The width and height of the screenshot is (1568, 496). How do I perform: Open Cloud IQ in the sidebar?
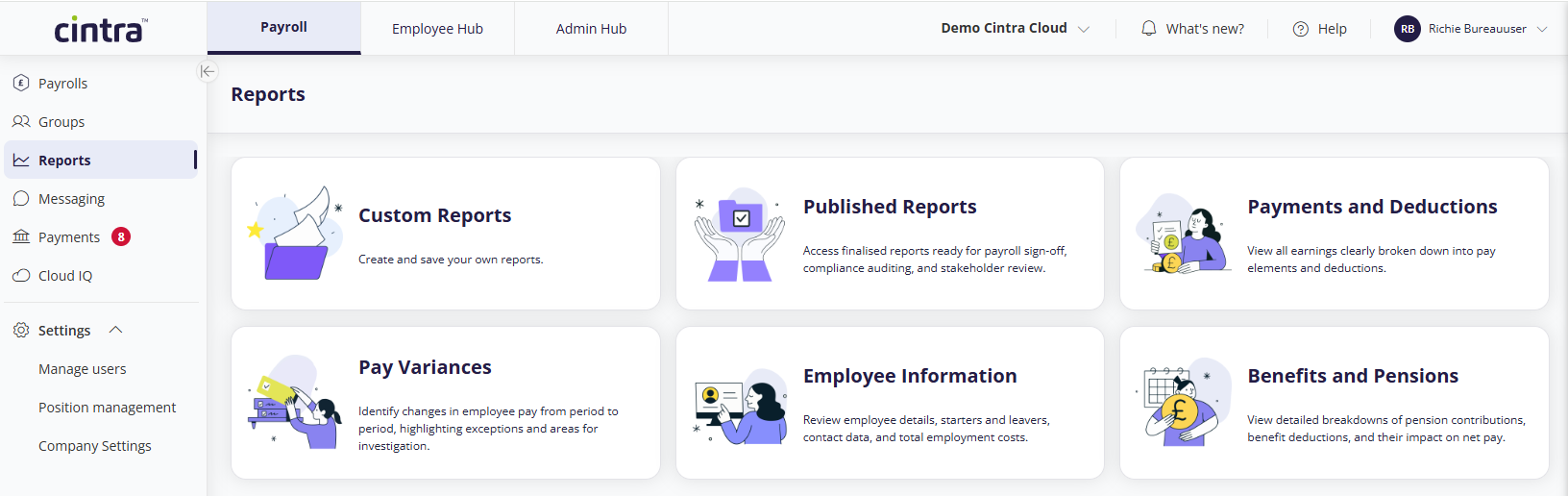(x=101, y=275)
